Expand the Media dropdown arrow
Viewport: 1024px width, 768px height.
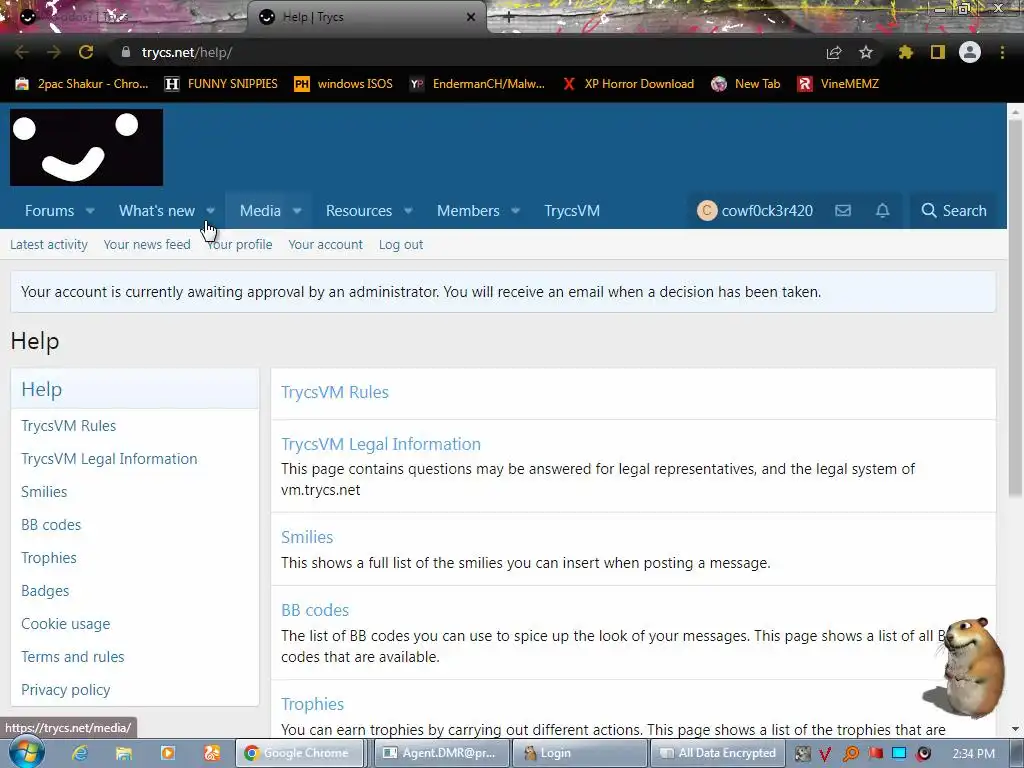297,211
